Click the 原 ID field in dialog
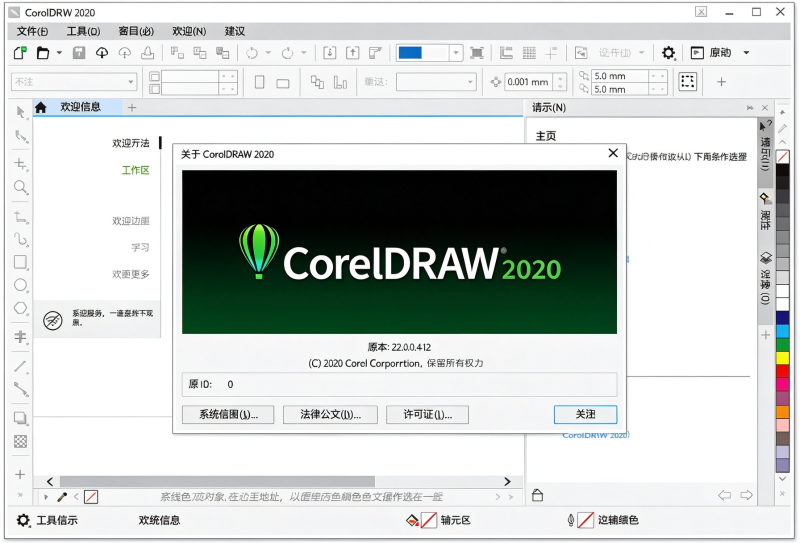 pyautogui.click(x=399, y=384)
